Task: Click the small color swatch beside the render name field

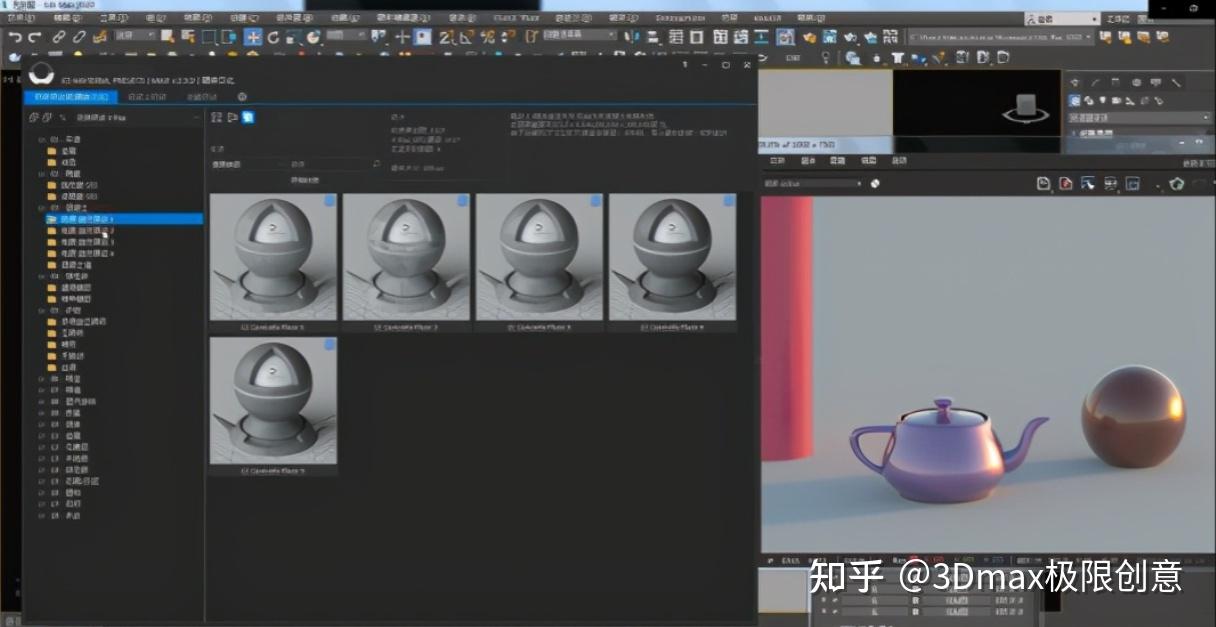Action: pos(873,184)
